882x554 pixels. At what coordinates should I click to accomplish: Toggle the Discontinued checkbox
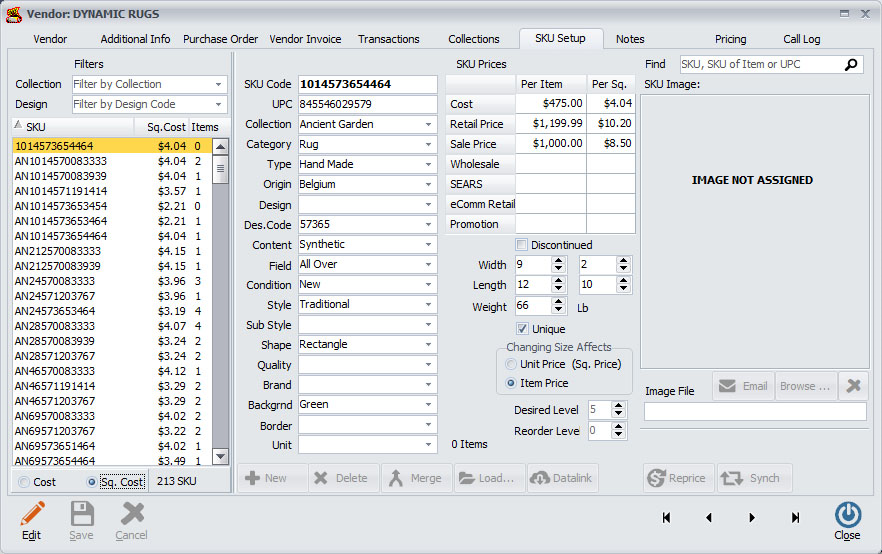(521, 245)
